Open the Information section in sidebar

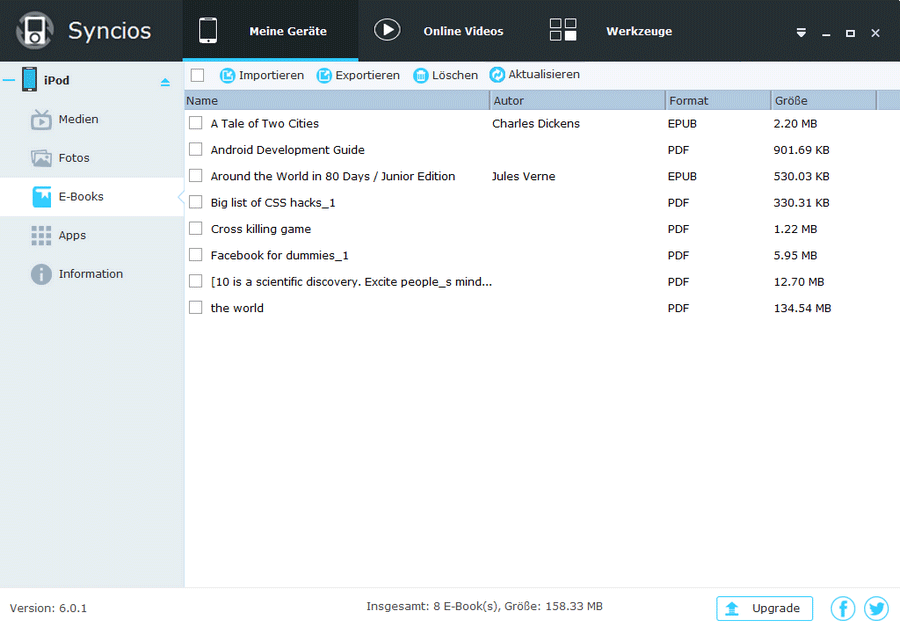tap(92, 274)
